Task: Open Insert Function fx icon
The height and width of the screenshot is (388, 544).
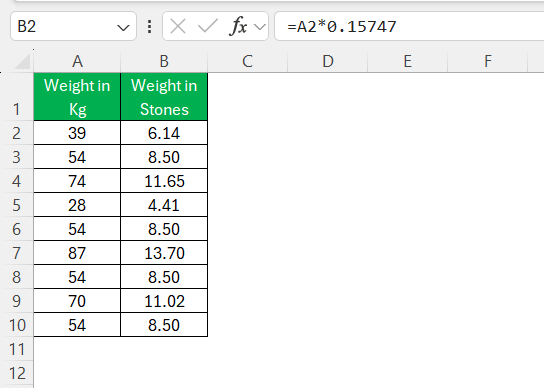Action: (239, 26)
